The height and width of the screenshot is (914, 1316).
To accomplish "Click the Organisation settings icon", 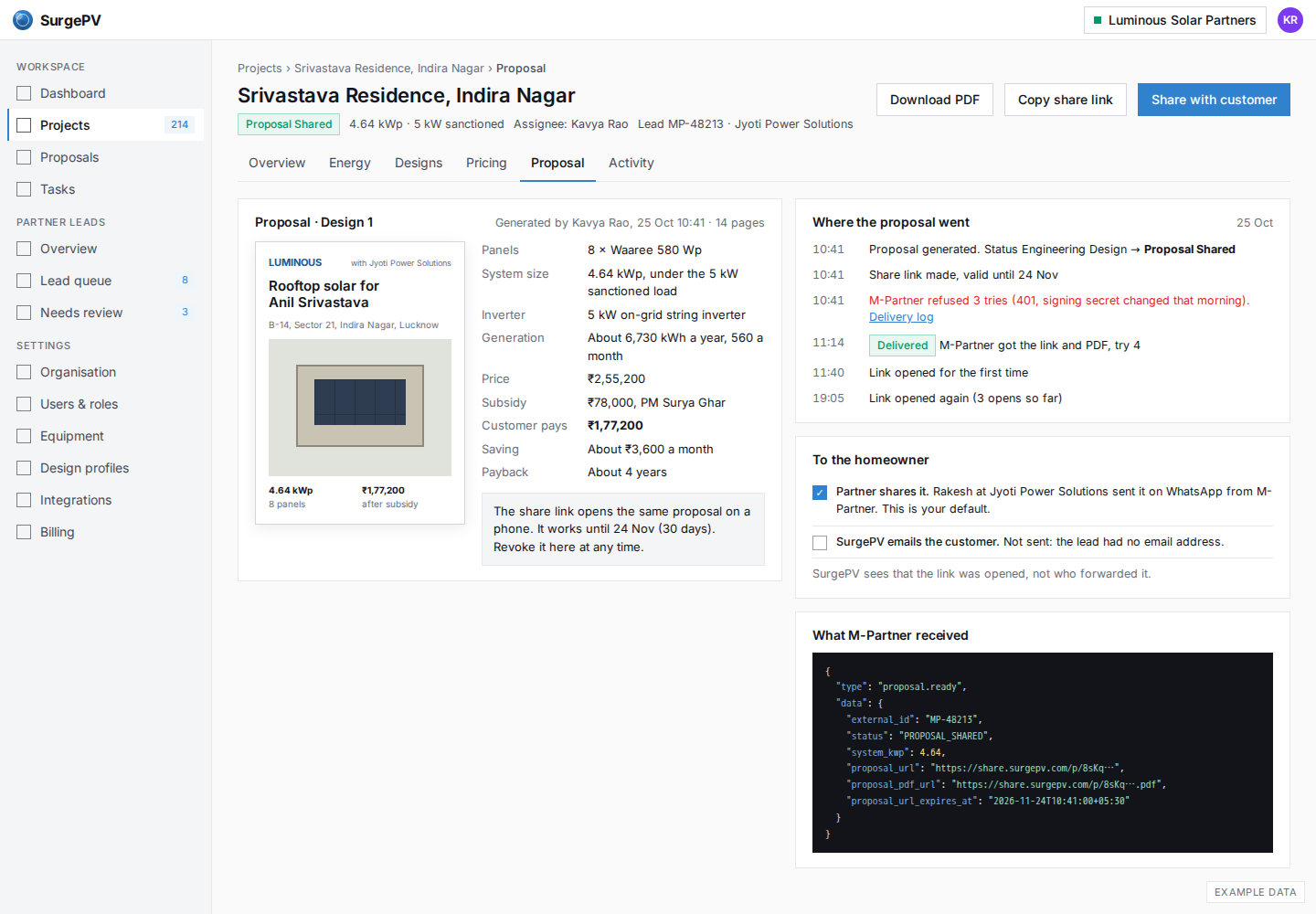I will pyautogui.click(x=24, y=372).
